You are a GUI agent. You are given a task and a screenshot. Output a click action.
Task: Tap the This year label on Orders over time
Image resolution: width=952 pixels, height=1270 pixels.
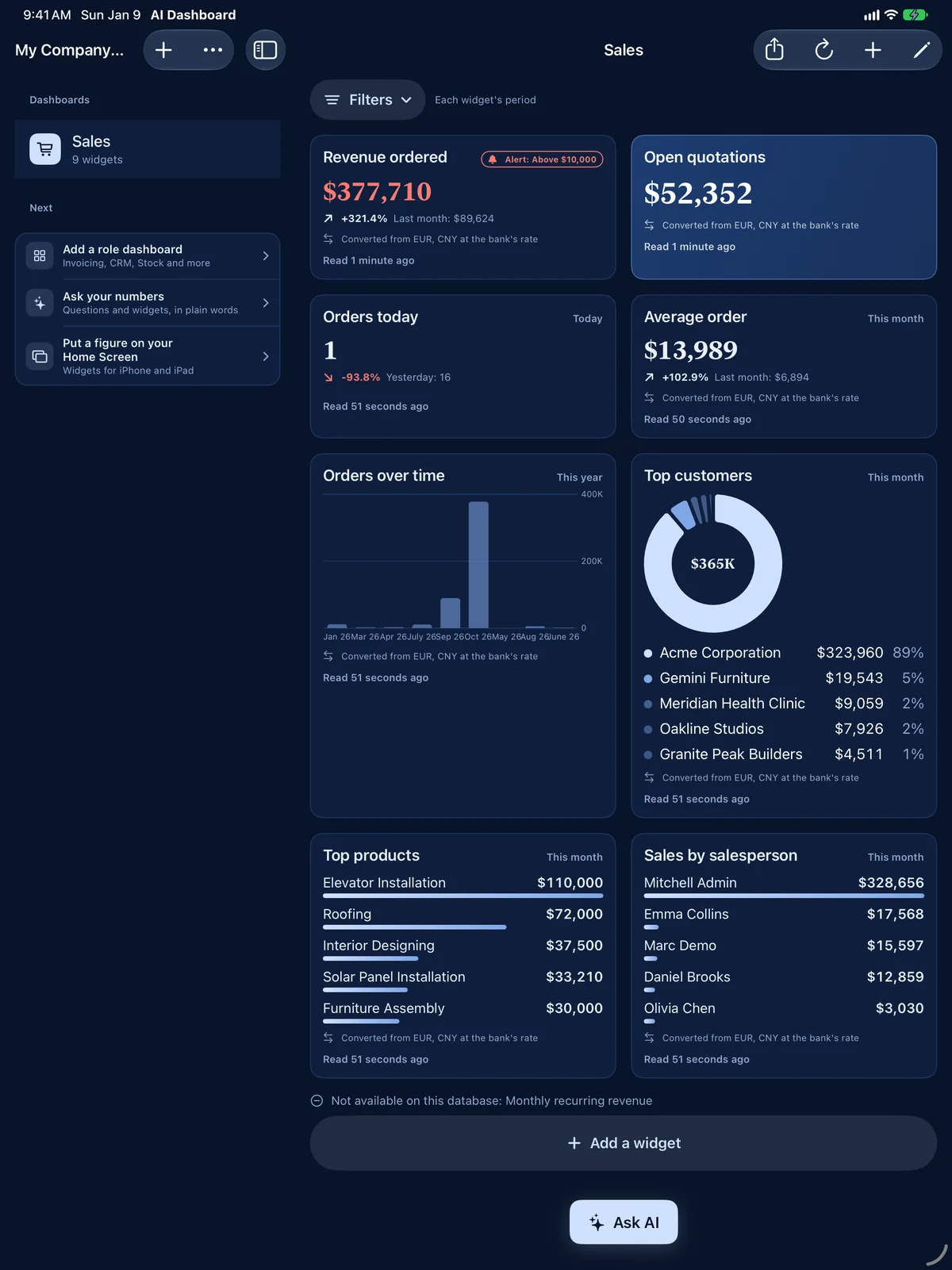[x=579, y=478]
